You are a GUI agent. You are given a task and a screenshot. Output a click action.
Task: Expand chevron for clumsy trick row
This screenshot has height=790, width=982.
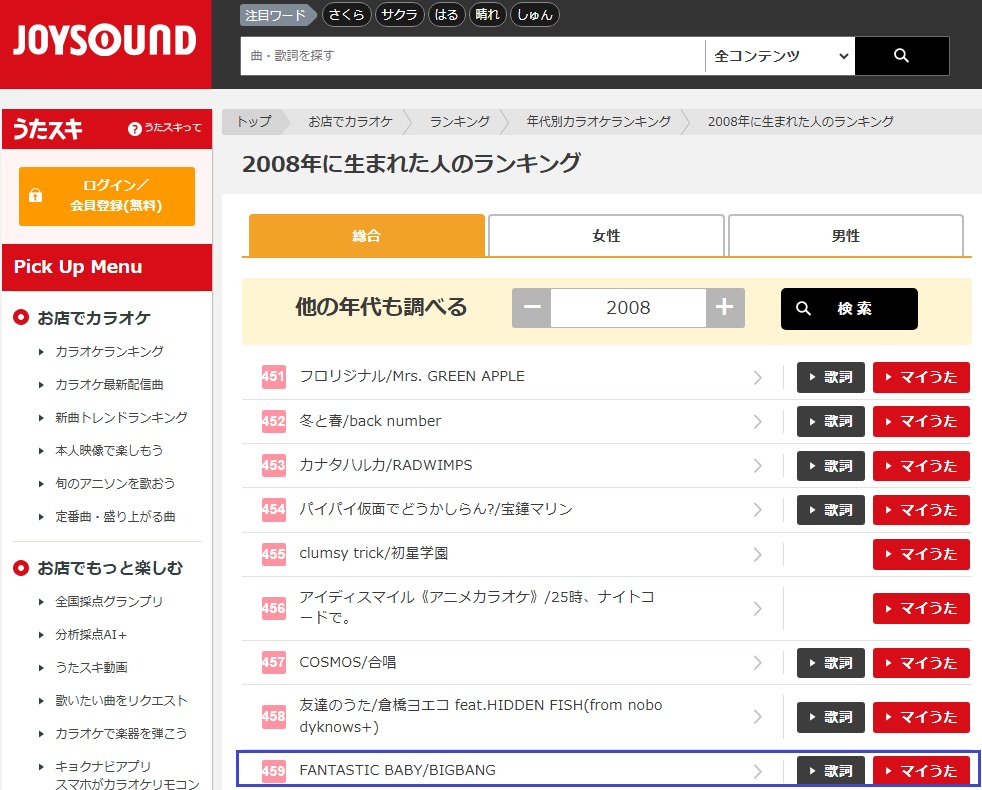tap(757, 554)
